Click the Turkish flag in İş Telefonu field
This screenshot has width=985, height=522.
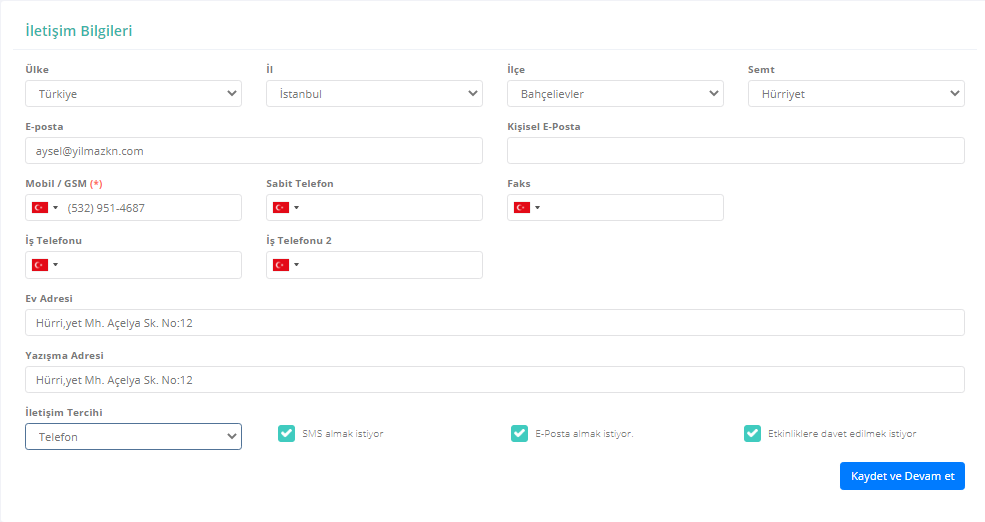(x=40, y=265)
